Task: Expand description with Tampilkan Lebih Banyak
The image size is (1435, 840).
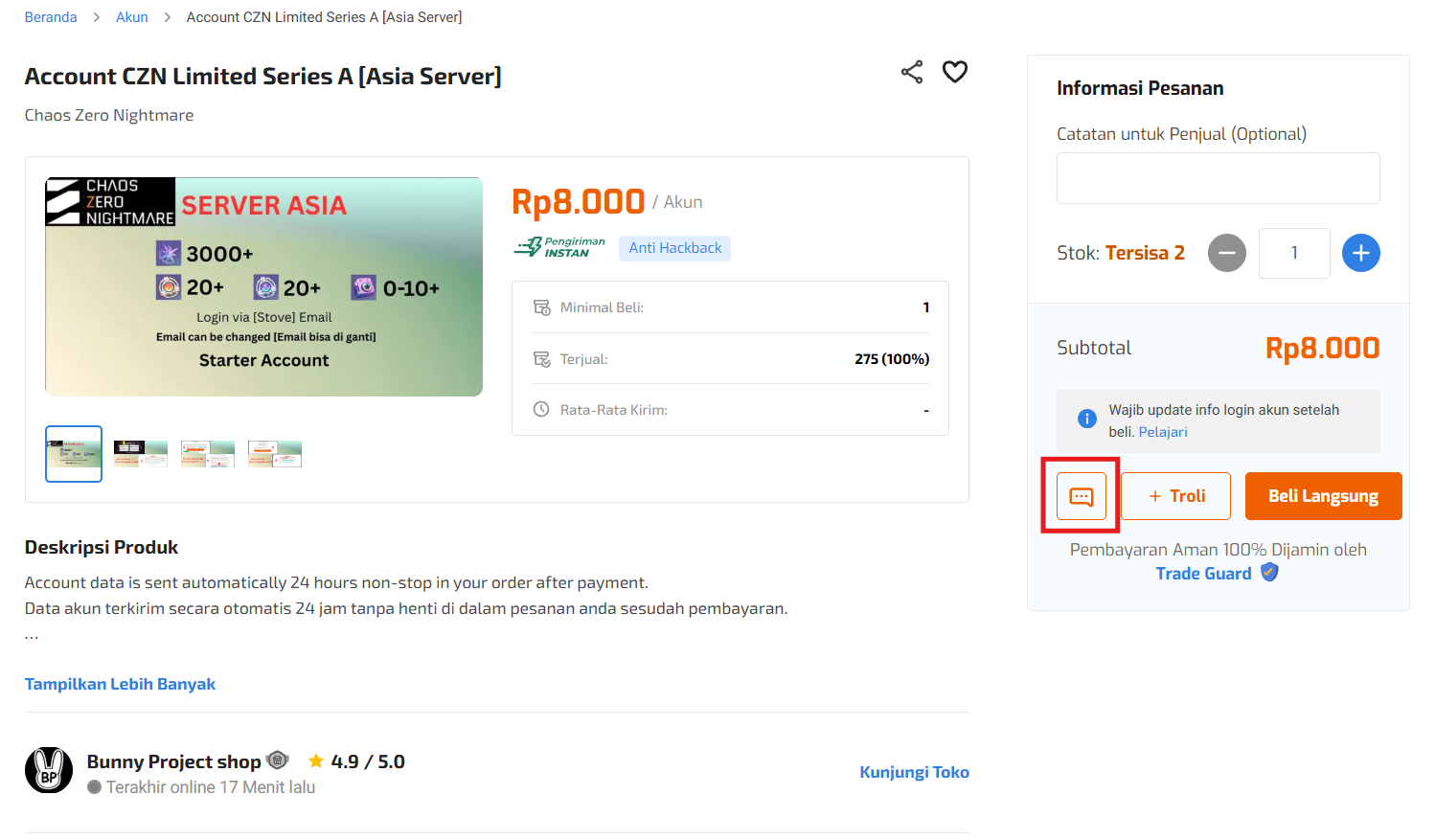Action: coord(120,684)
